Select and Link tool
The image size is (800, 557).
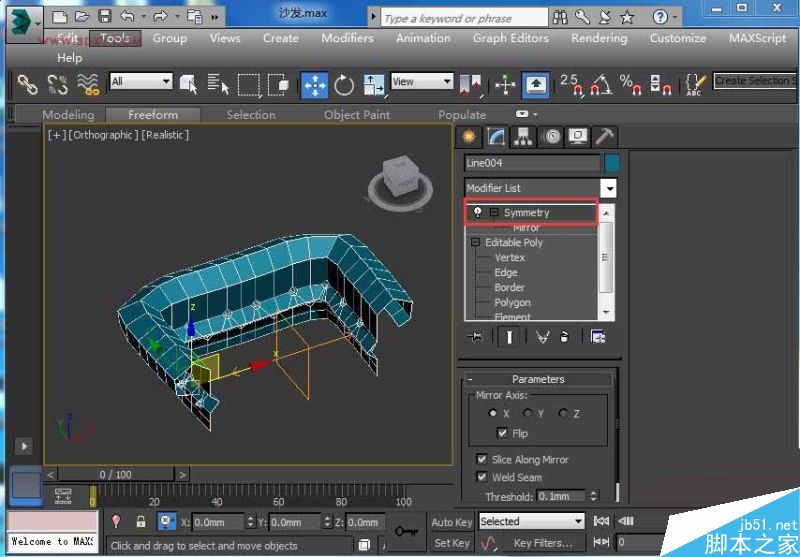[27, 84]
